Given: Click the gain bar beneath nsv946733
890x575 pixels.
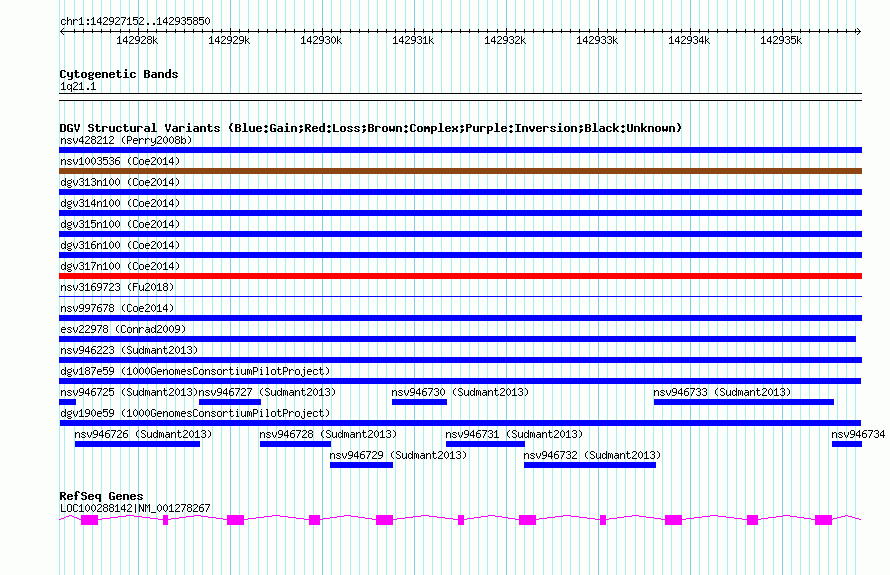Looking at the screenshot, I should pyautogui.click(x=744, y=402).
